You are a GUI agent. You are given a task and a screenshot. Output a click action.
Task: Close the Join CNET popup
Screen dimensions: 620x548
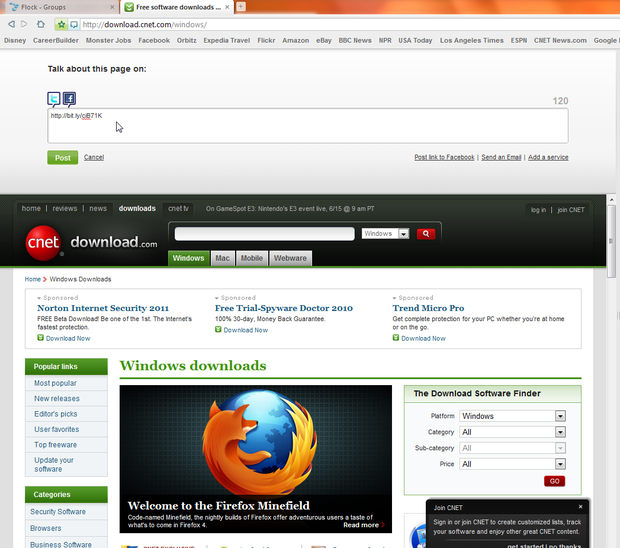pos(580,507)
